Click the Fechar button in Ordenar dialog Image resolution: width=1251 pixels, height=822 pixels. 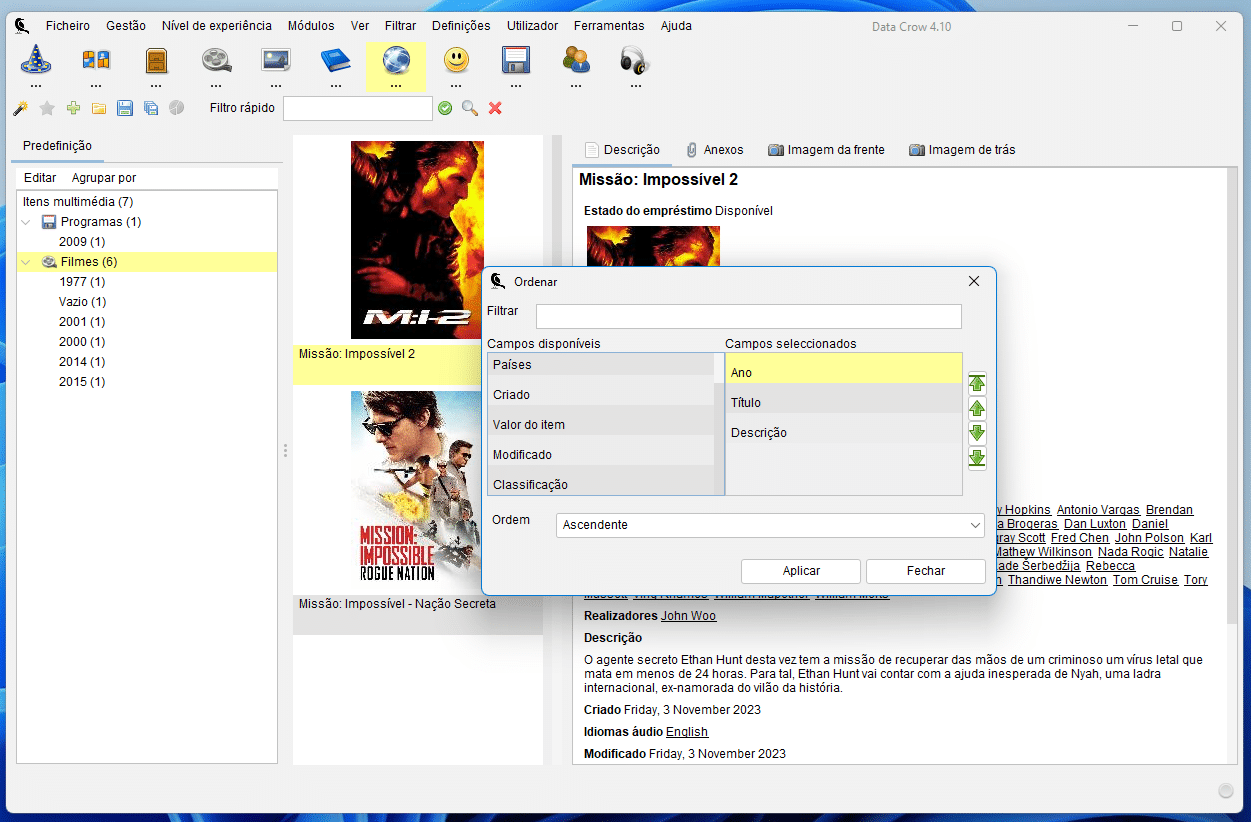point(926,571)
